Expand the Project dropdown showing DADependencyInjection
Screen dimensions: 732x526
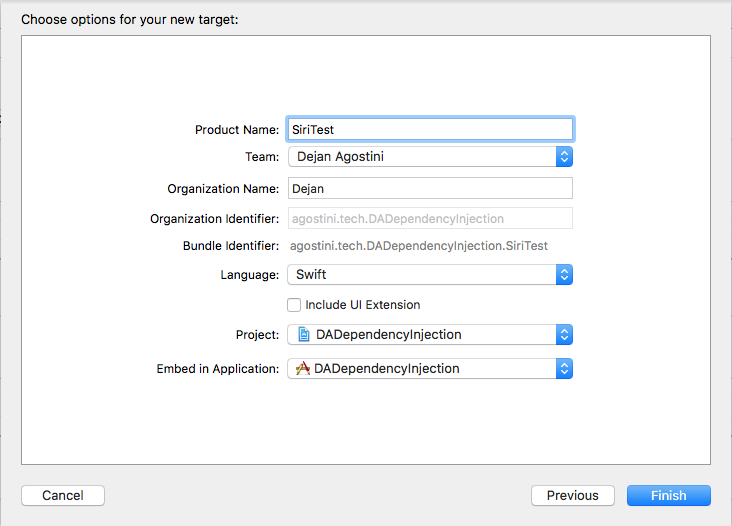coord(420,335)
